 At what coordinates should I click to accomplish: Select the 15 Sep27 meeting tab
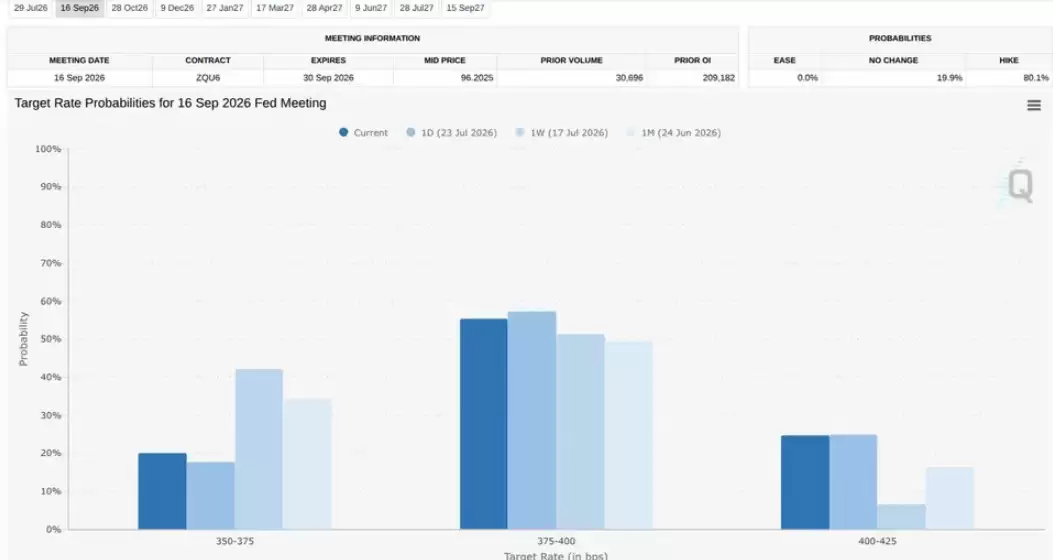pyautogui.click(x=465, y=8)
